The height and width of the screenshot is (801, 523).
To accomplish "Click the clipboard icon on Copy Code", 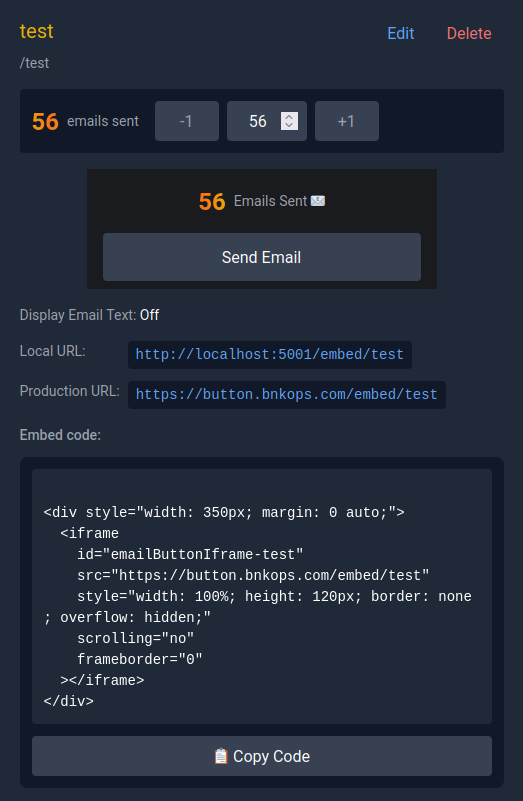I will (221, 756).
